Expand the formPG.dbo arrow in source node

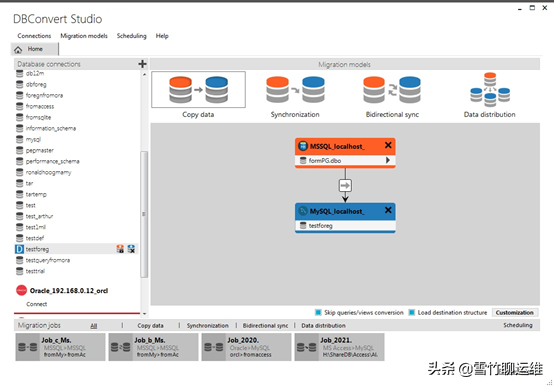(388, 160)
